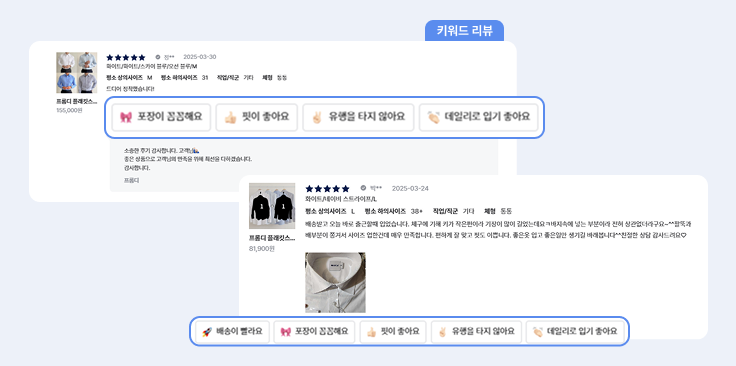Click 평소 하의사이즈 38+ in the 2025-03-24 review
736x366 pixels.
click(x=393, y=211)
